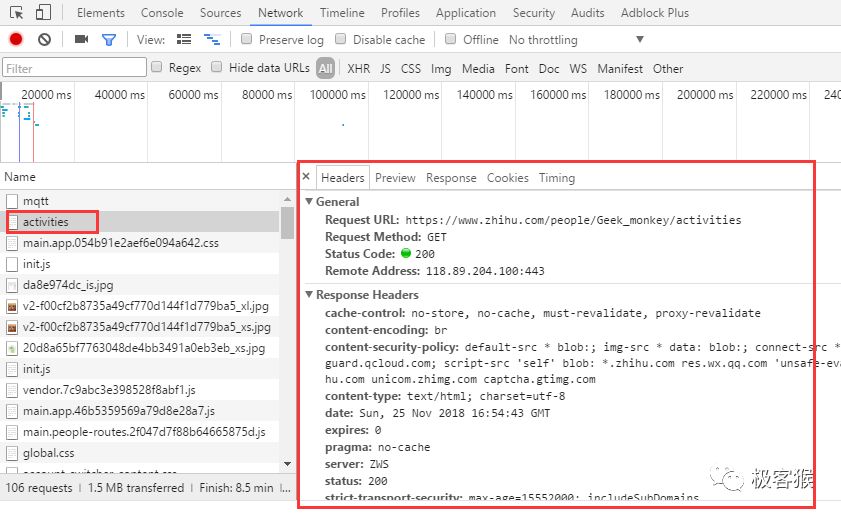Image resolution: width=841 pixels, height=516 pixels.
Task: Select the main.app.054b91e2aef6e094a642.css request
Action: [x=139, y=243]
